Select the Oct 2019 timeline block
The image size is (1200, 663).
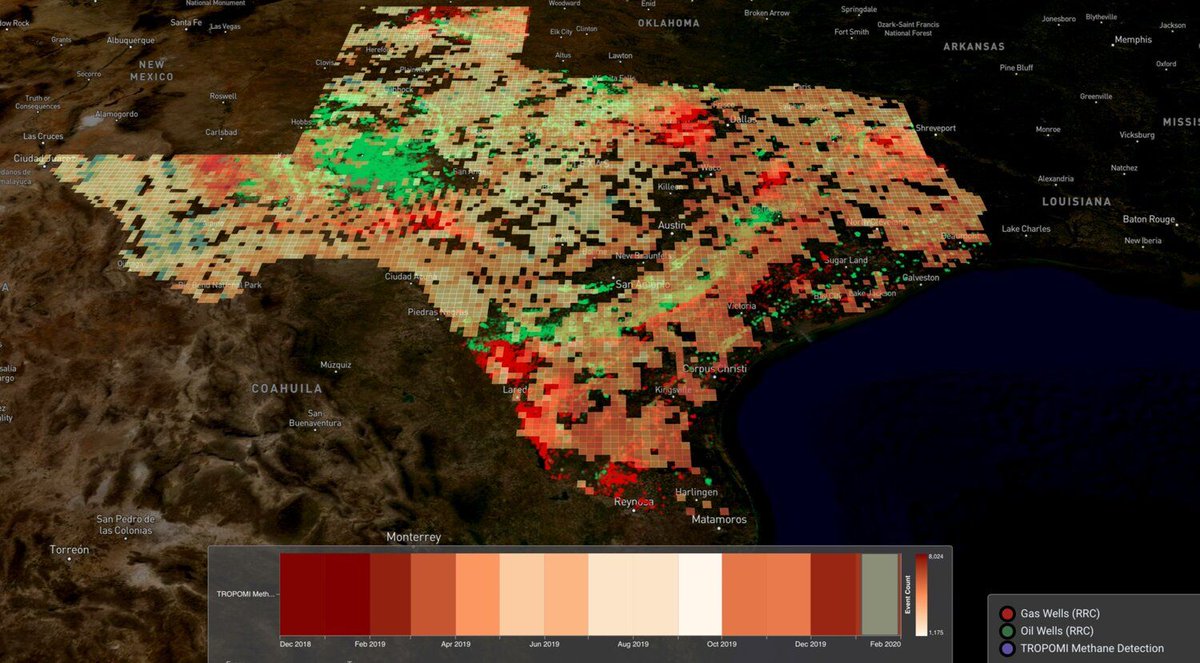click(x=744, y=595)
